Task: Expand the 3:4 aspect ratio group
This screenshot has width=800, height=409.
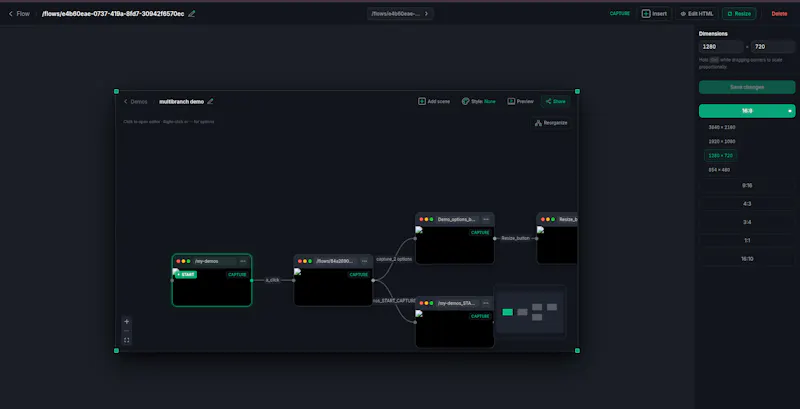Action: (747, 222)
